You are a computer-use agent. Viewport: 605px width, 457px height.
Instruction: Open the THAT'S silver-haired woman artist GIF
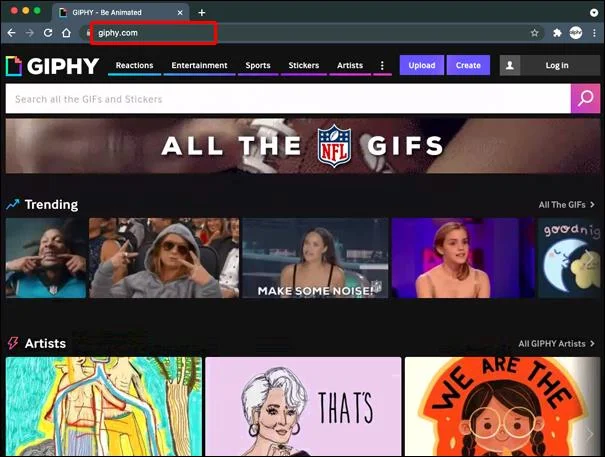pos(303,406)
